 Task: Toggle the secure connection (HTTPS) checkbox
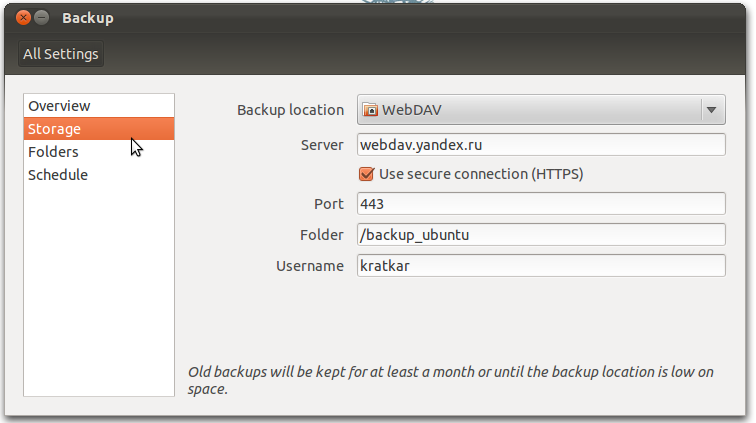tap(367, 174)
